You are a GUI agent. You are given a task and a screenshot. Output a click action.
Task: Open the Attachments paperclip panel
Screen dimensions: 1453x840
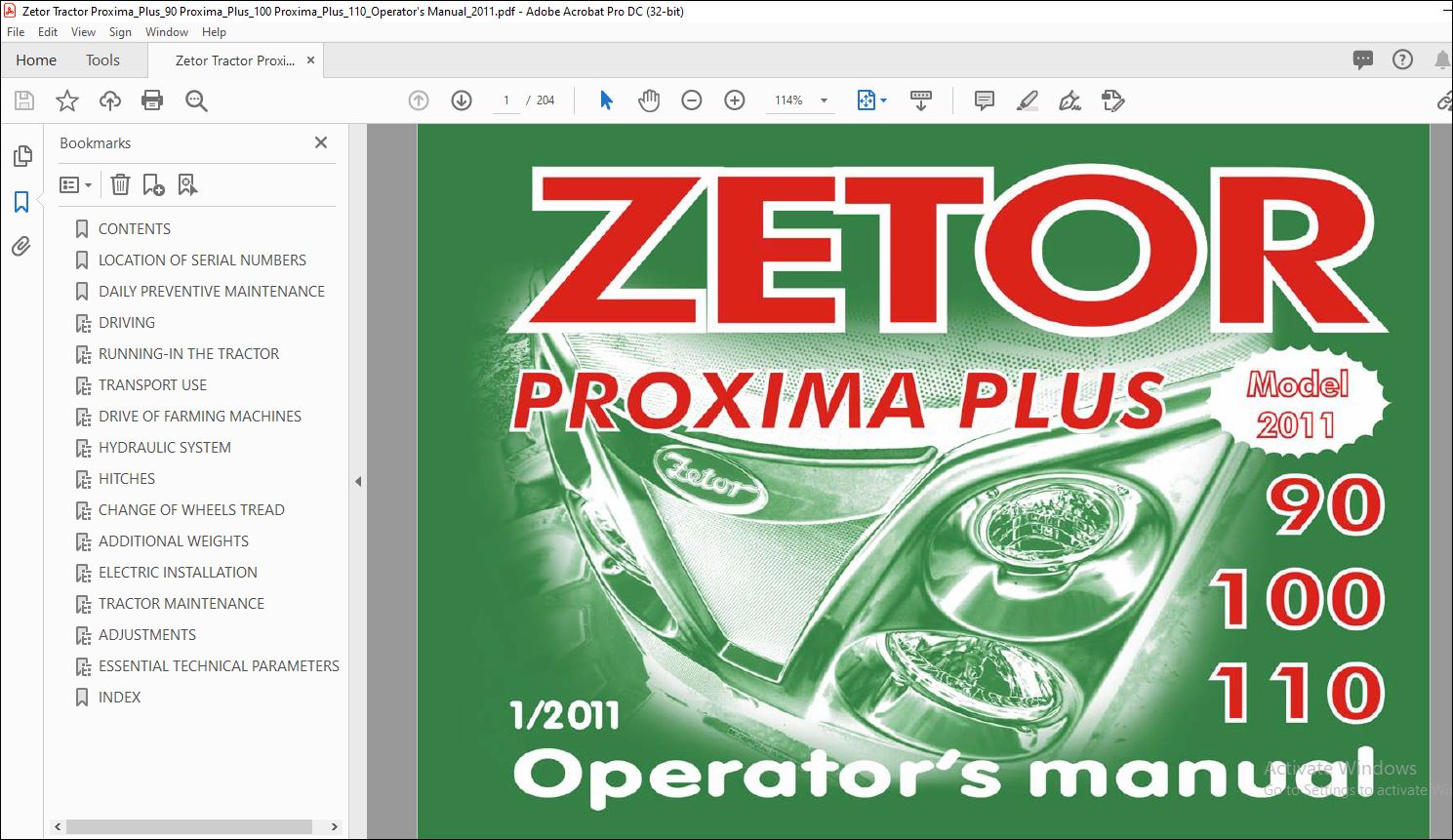[x=21, y=247]
